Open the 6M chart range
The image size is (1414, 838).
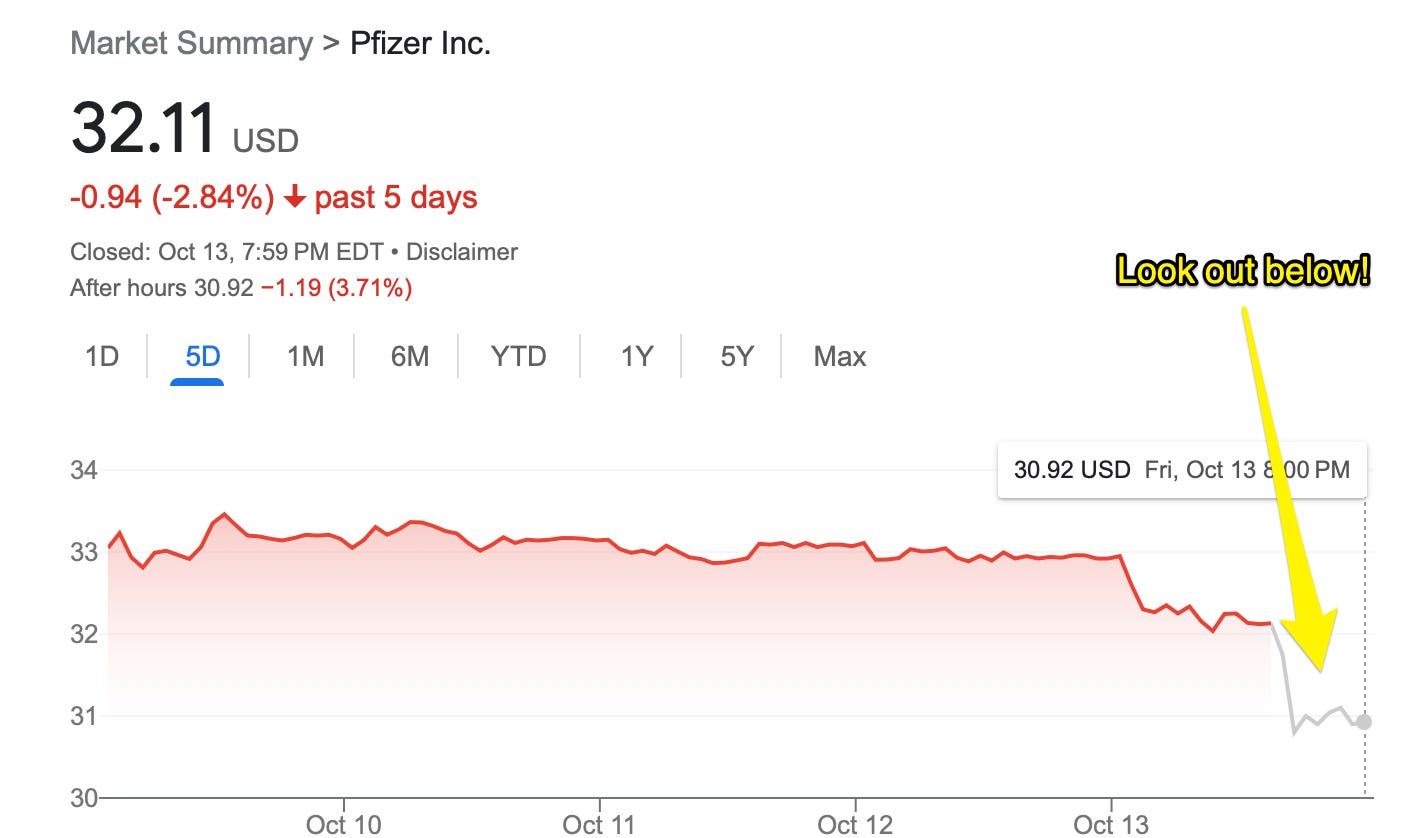tap(409, 356)
